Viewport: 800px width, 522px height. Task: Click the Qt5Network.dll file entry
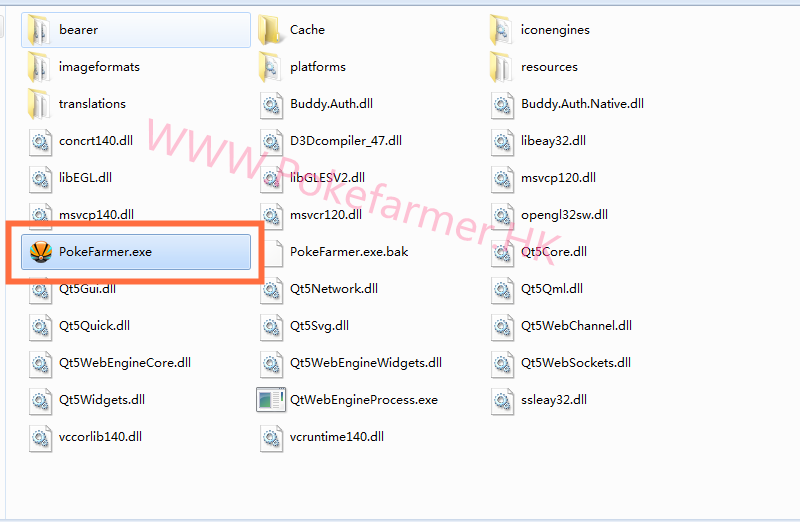pyautogui.click(x=319, y=289)
